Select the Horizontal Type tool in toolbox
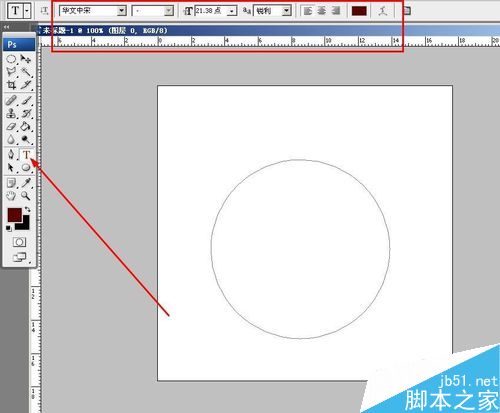Screen dimensions: 500x413 pyautogui.click(x=26, y=155)
